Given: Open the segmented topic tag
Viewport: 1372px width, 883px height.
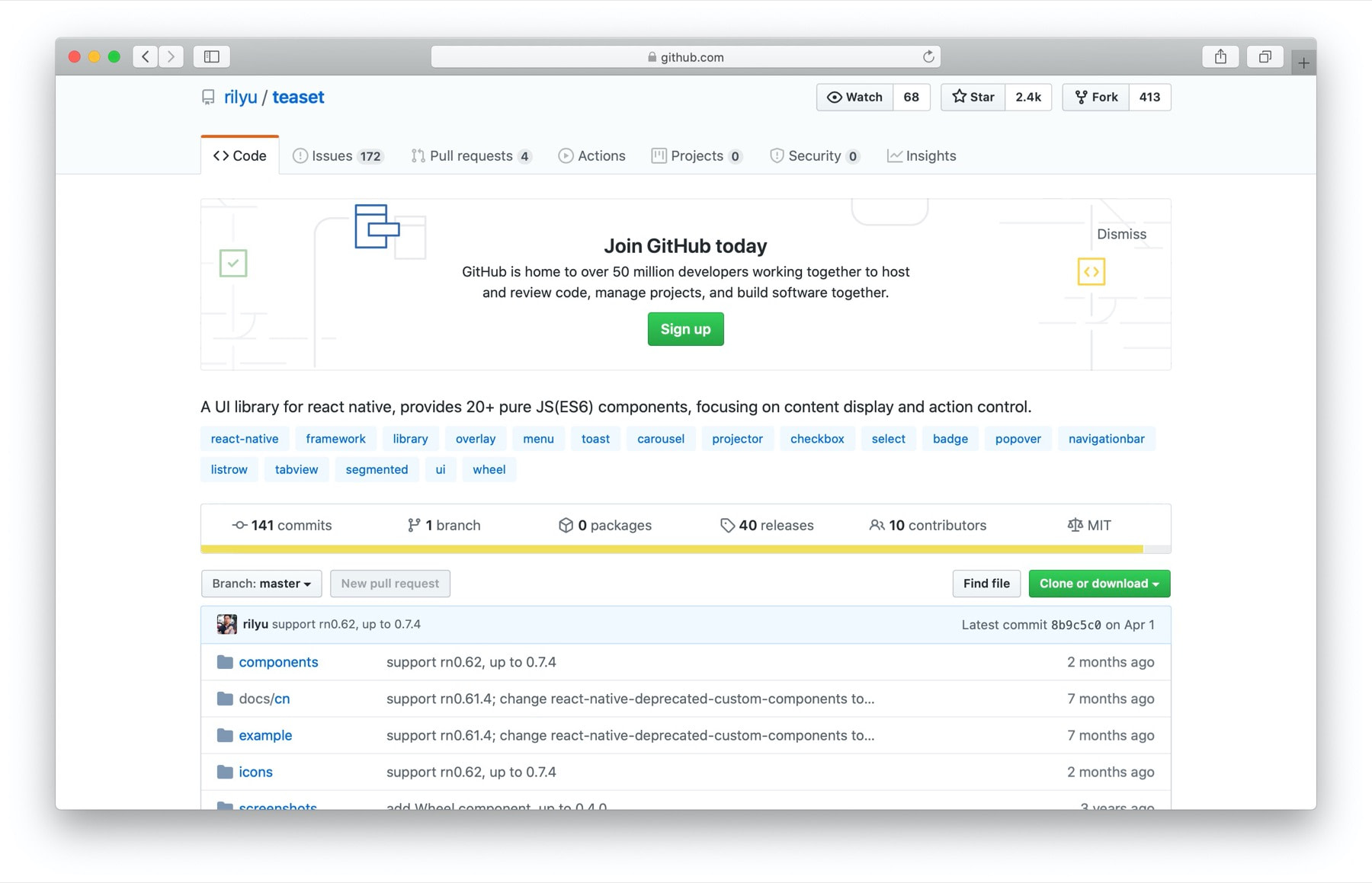Looking at the screenshot, I should point(377,469).
